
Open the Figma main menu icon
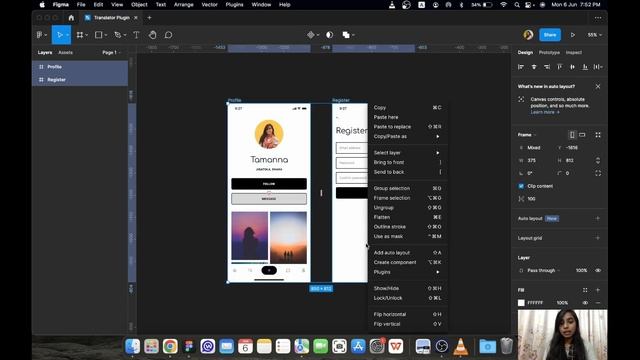click(x=40, y=35)
